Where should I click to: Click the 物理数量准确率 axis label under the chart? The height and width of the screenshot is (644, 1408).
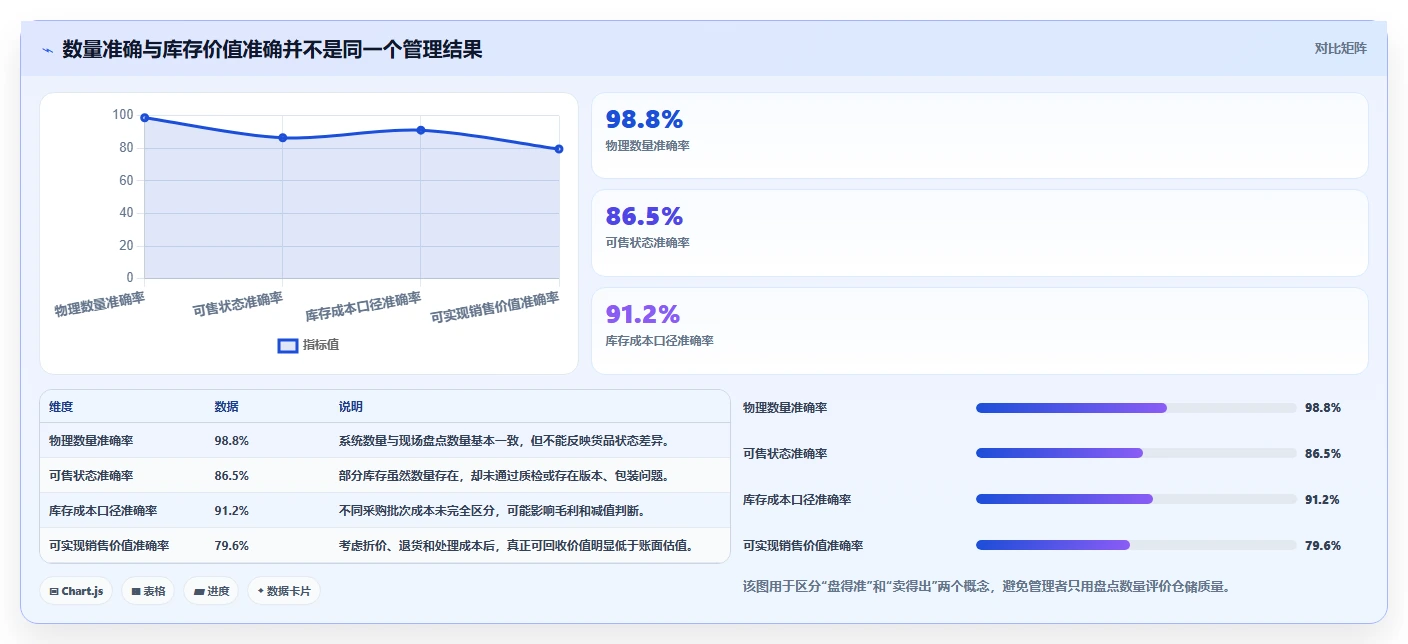100,304
